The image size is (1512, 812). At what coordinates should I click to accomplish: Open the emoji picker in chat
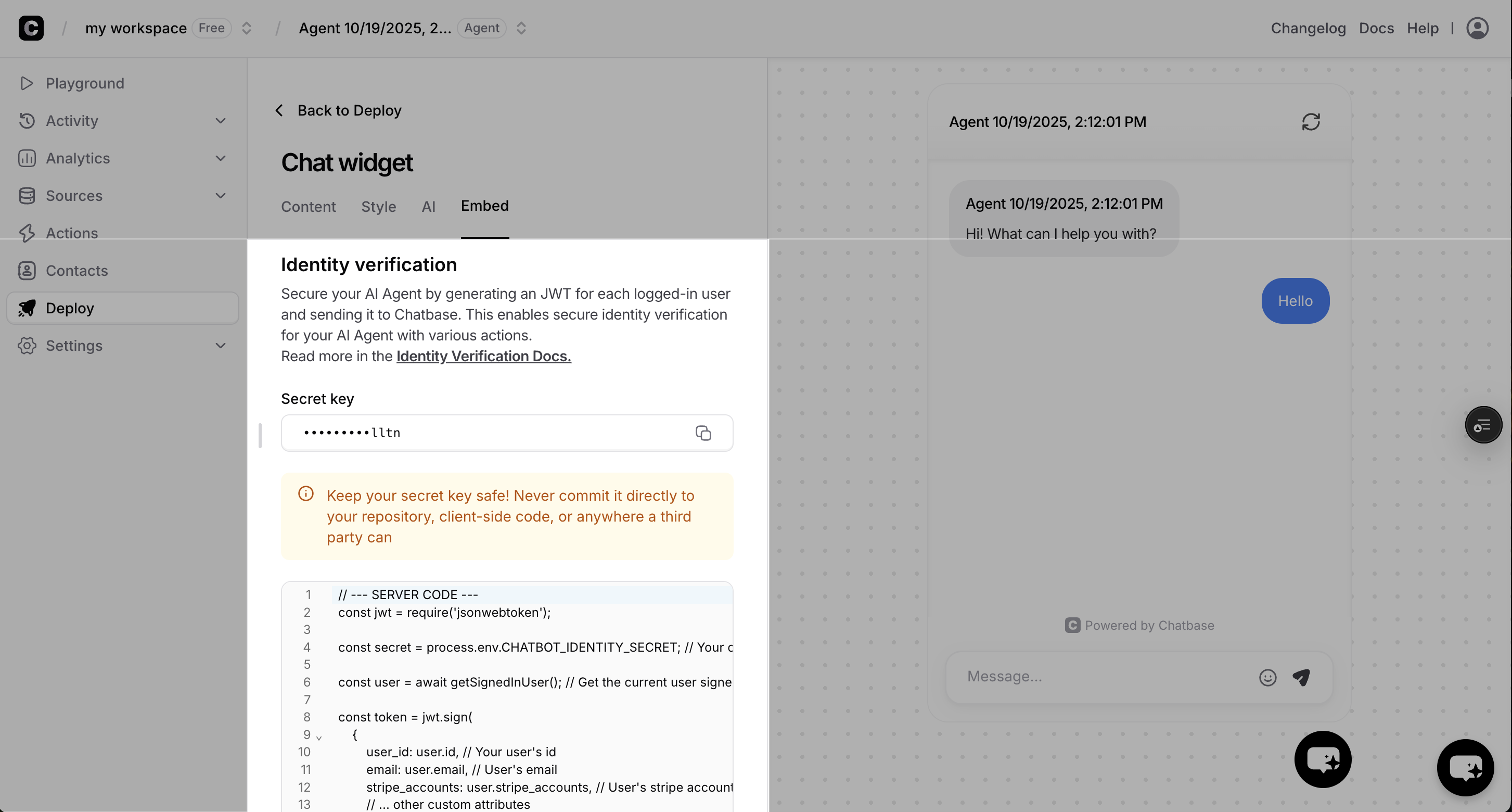pyautogui.click(x=1267, y=677)
